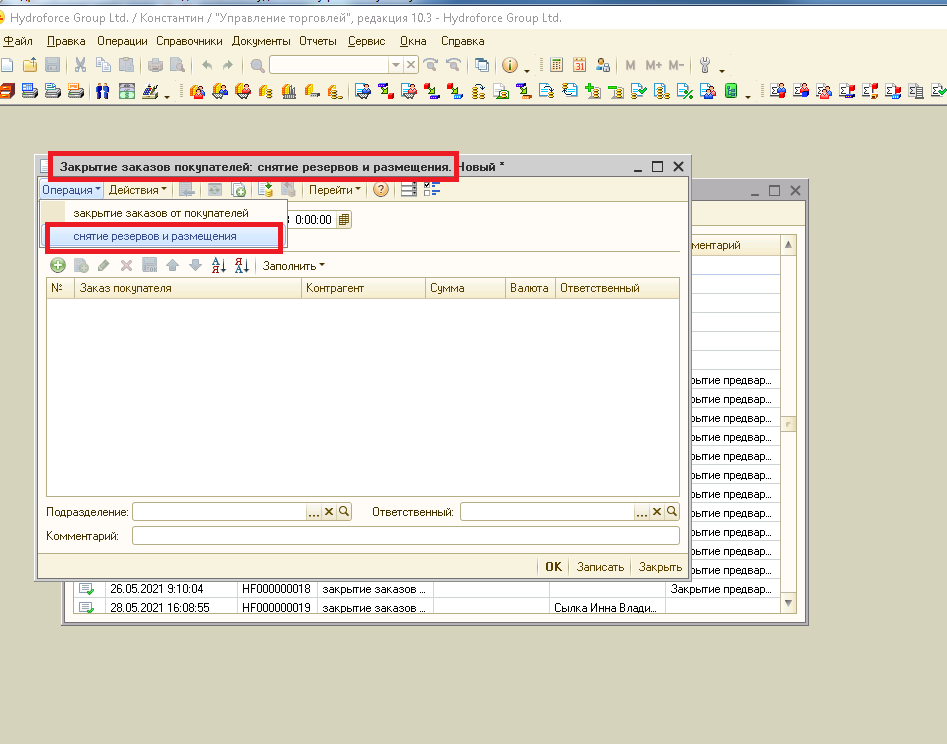This screenshot has height=744, width=947.
Task: Open the Справочники menu
Action: [189, 41]
